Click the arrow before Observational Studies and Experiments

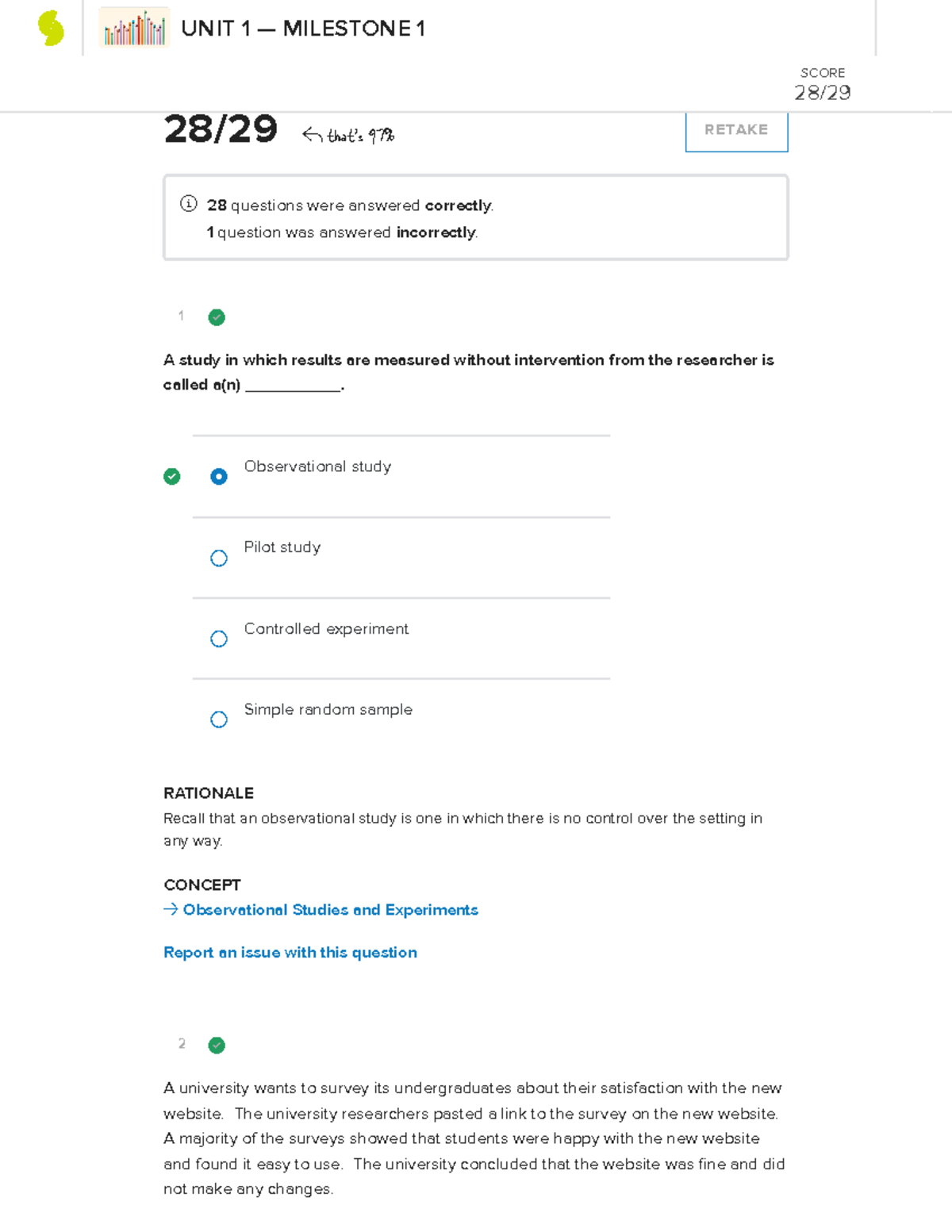[171, 909]
